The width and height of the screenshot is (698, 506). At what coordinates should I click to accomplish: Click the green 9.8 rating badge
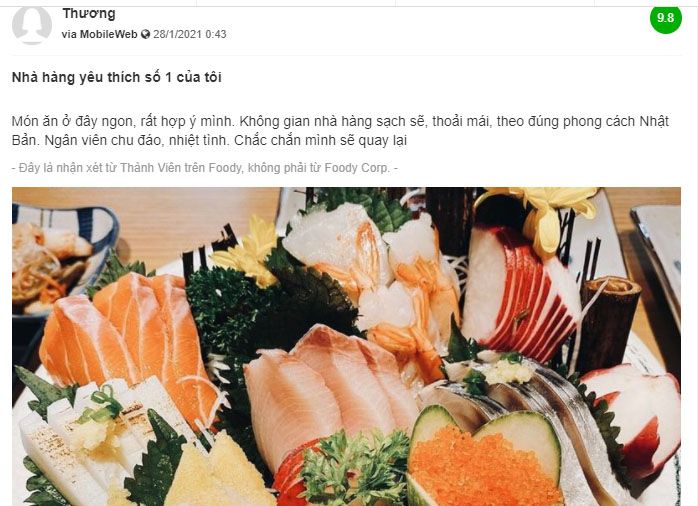pos(665,17)
